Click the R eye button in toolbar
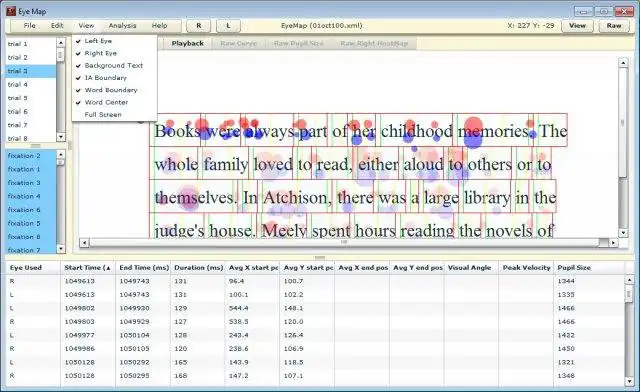The width and height of the screenshot is (640, 392). [198, 26]
